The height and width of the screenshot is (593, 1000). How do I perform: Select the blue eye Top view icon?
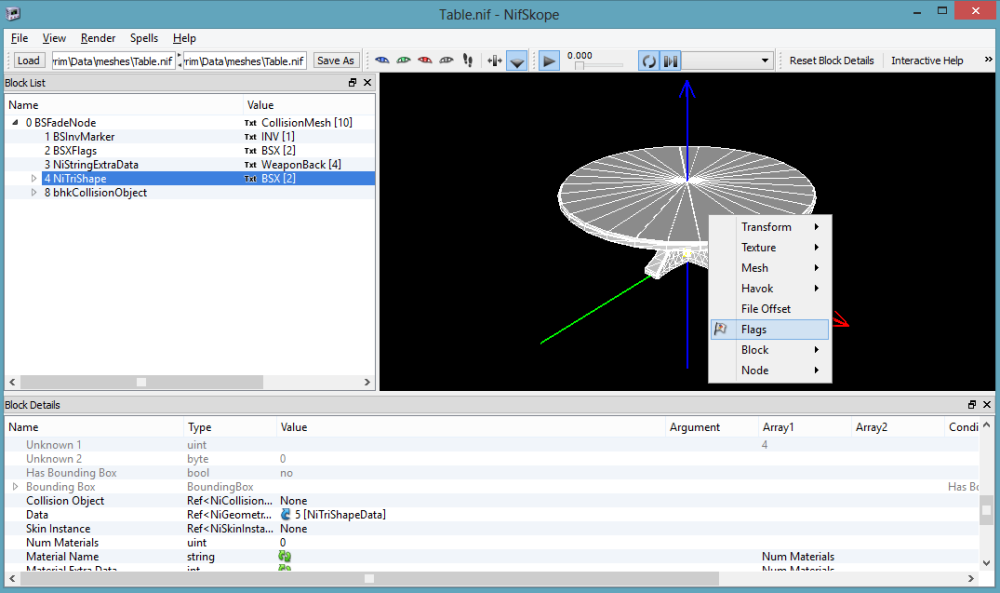tap(382, 61)
